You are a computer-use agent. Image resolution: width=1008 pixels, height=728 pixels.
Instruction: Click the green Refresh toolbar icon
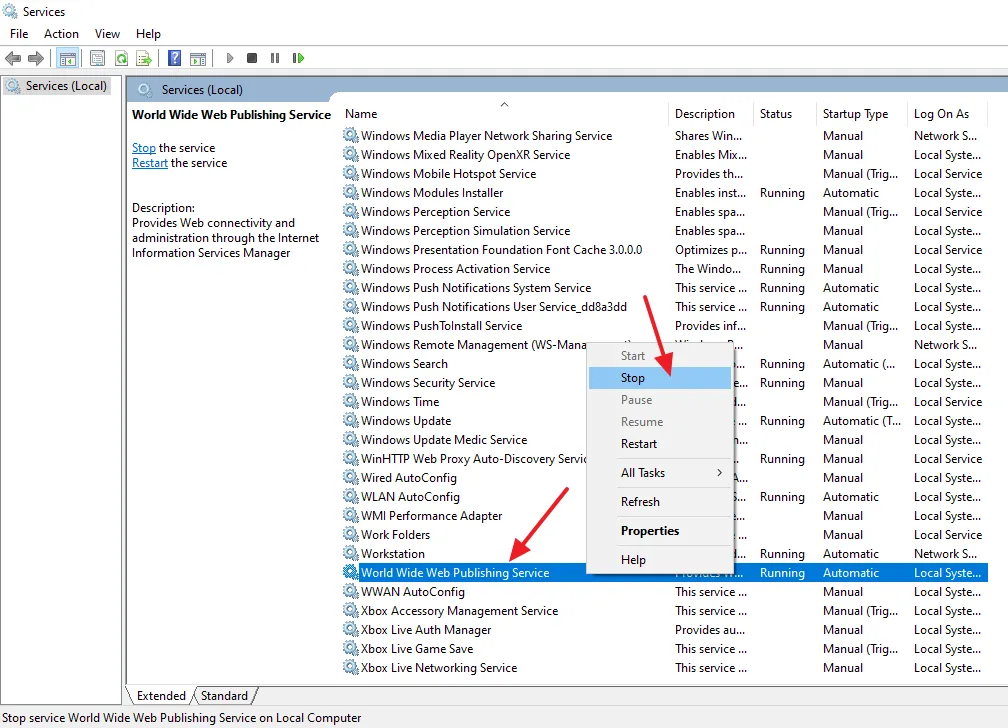121,59
